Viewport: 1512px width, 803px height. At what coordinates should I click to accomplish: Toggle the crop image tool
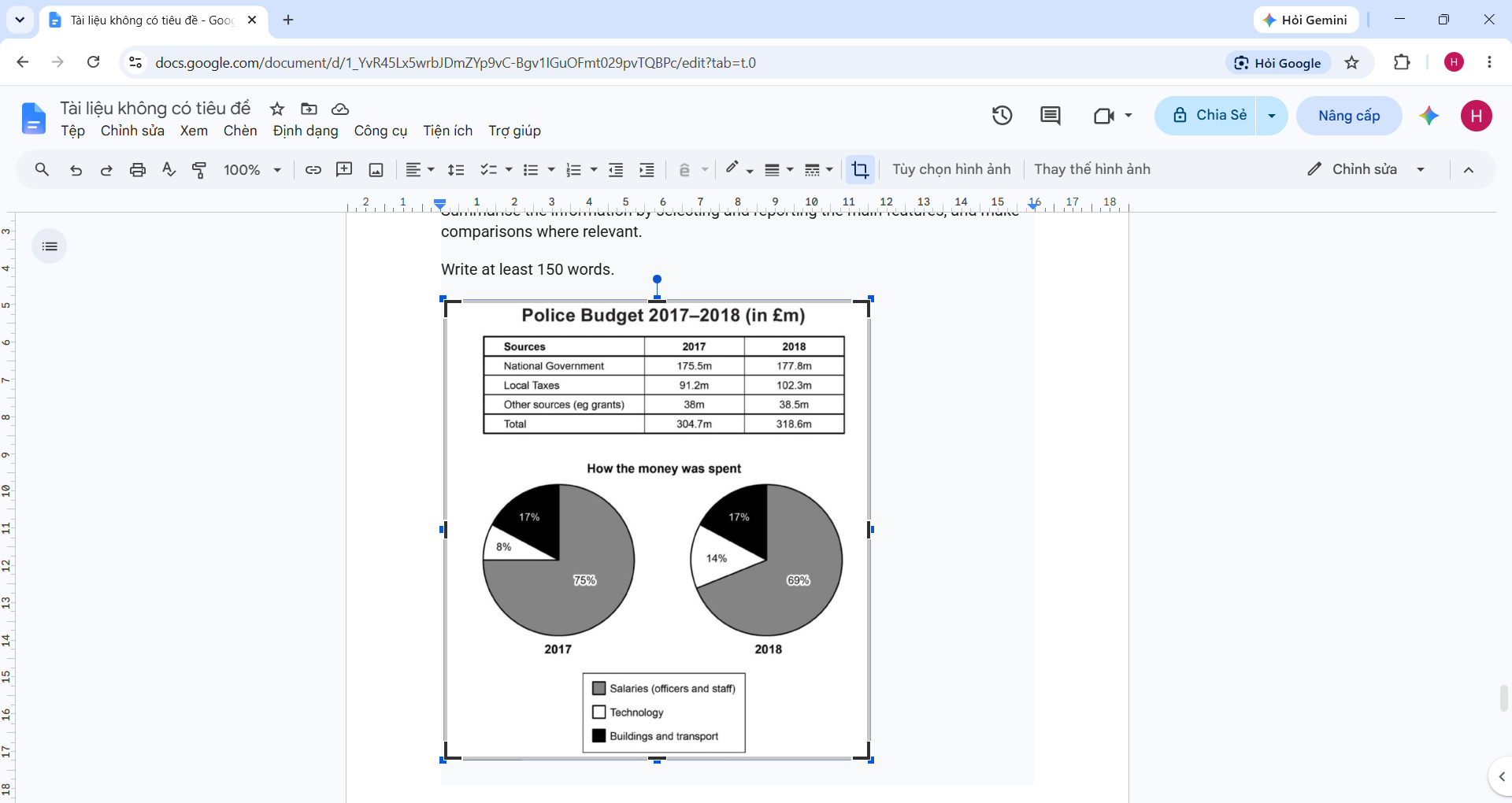click(860, 170)
